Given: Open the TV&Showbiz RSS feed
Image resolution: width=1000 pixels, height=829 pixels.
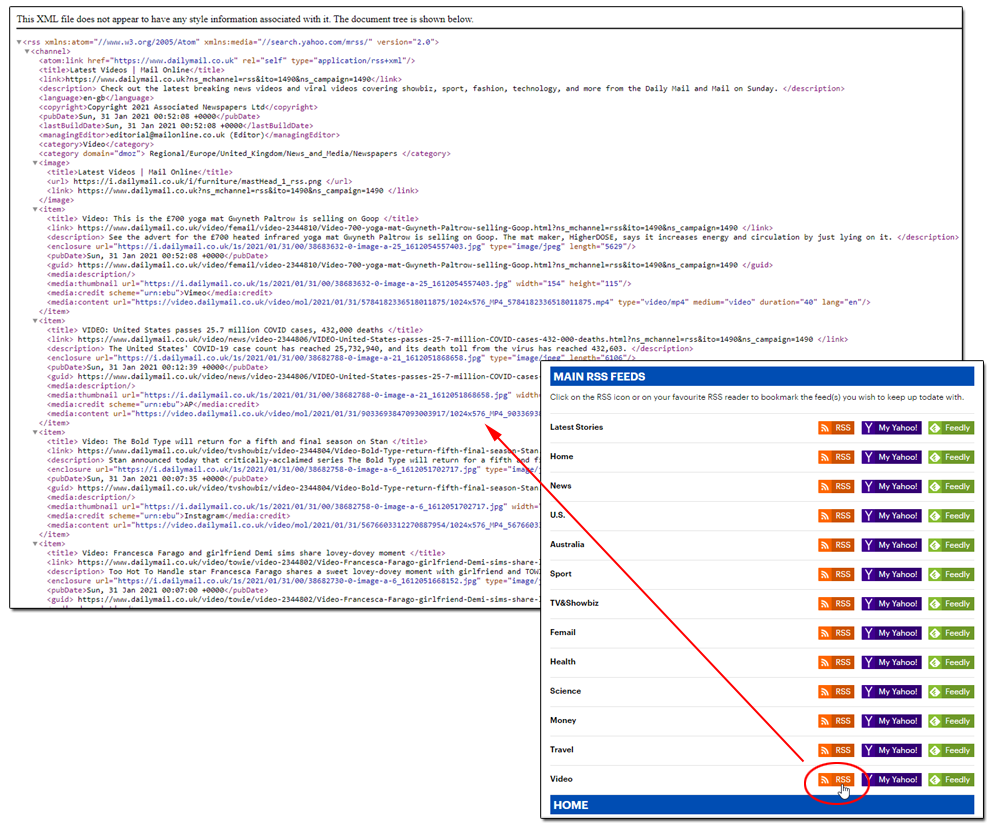Looking at the screenshot, I should pyautogui.click(x=835, y=604).
